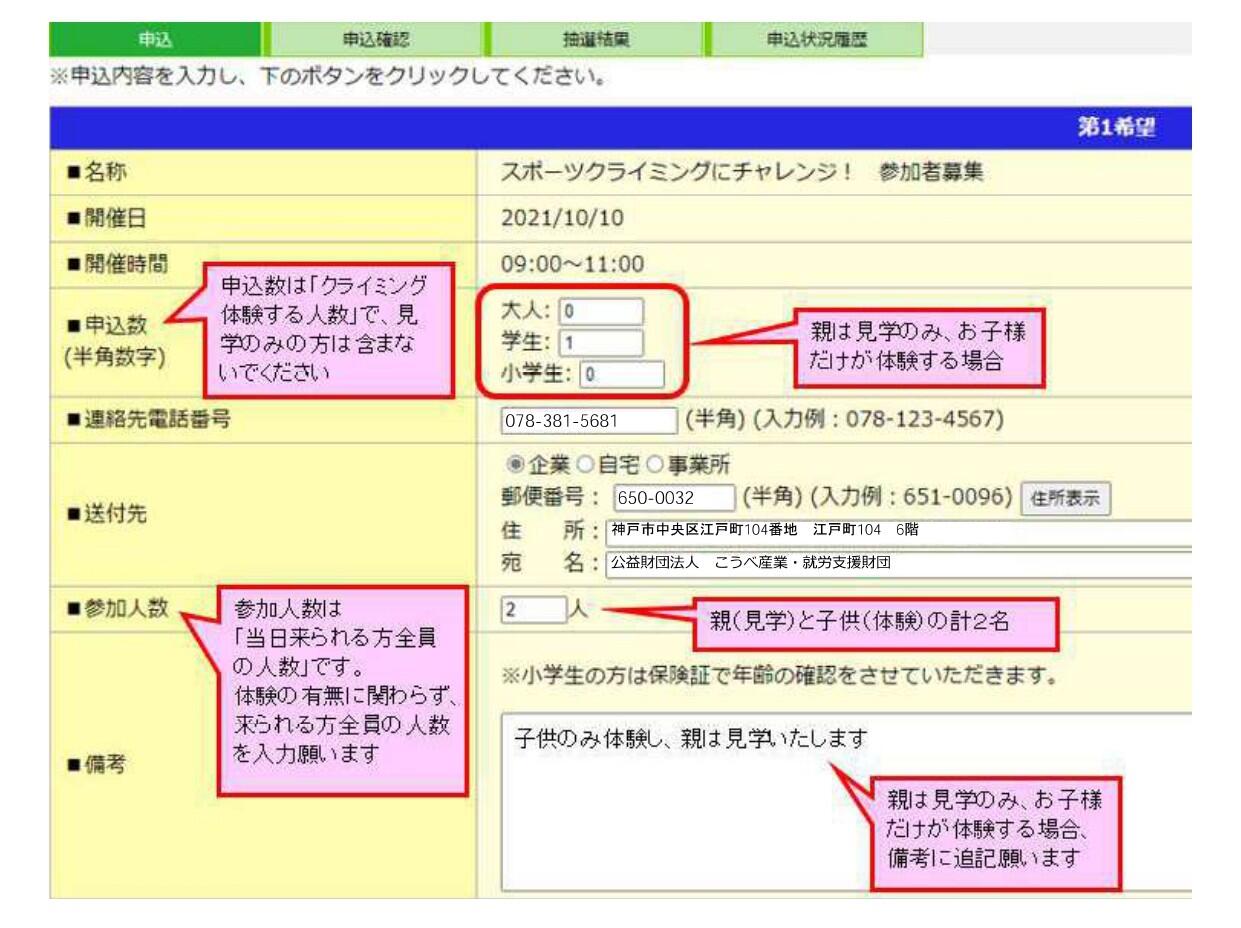Open the 申込 tab
1241x928 pixels.
(x=154, y=40)
